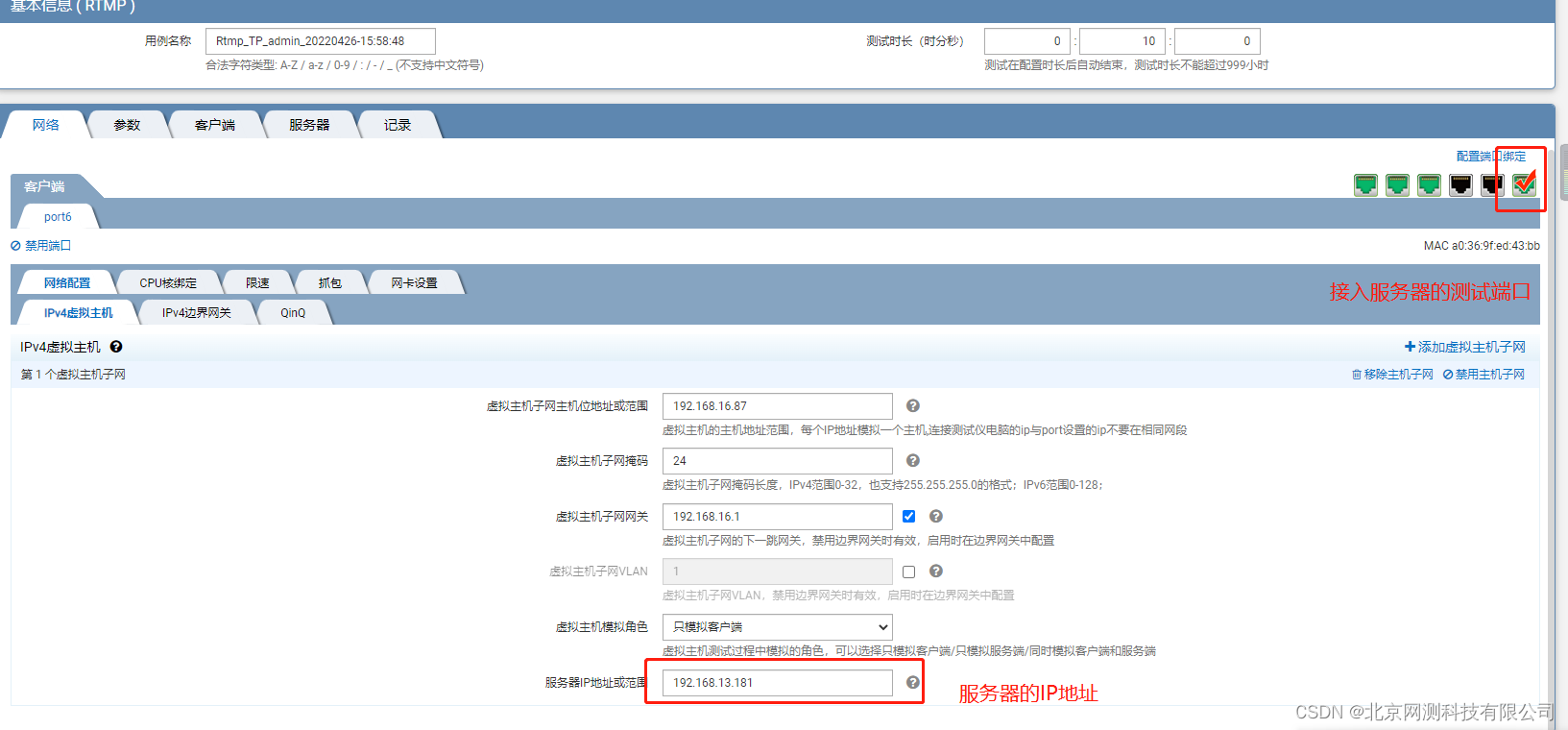This screenshot has height=730, width=1568.
Task: Focus the 用例名称 input field
Action: 321,41
